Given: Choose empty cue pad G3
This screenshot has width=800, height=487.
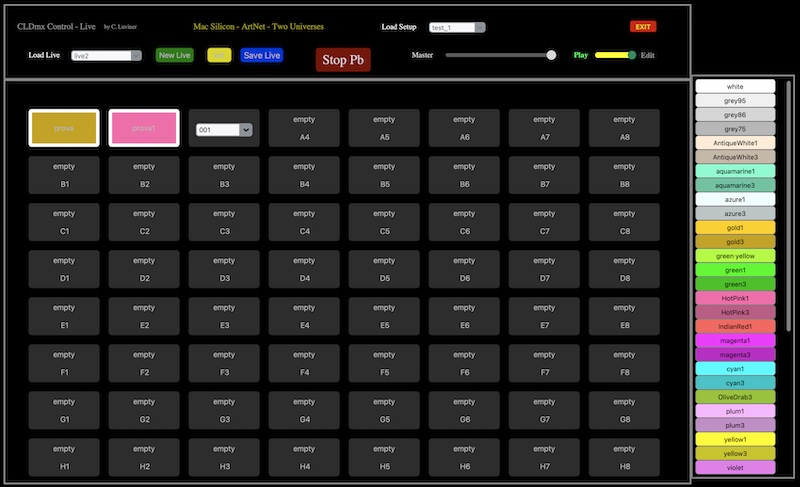Looking at the screenshot, I should click(x=224, y=410).
